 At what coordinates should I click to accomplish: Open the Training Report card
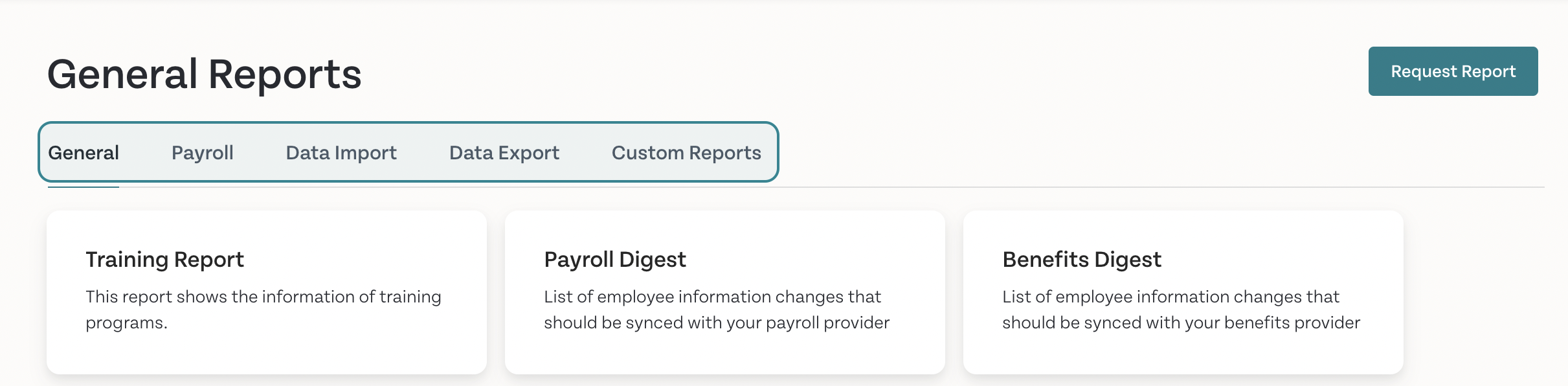pos(267,292)
